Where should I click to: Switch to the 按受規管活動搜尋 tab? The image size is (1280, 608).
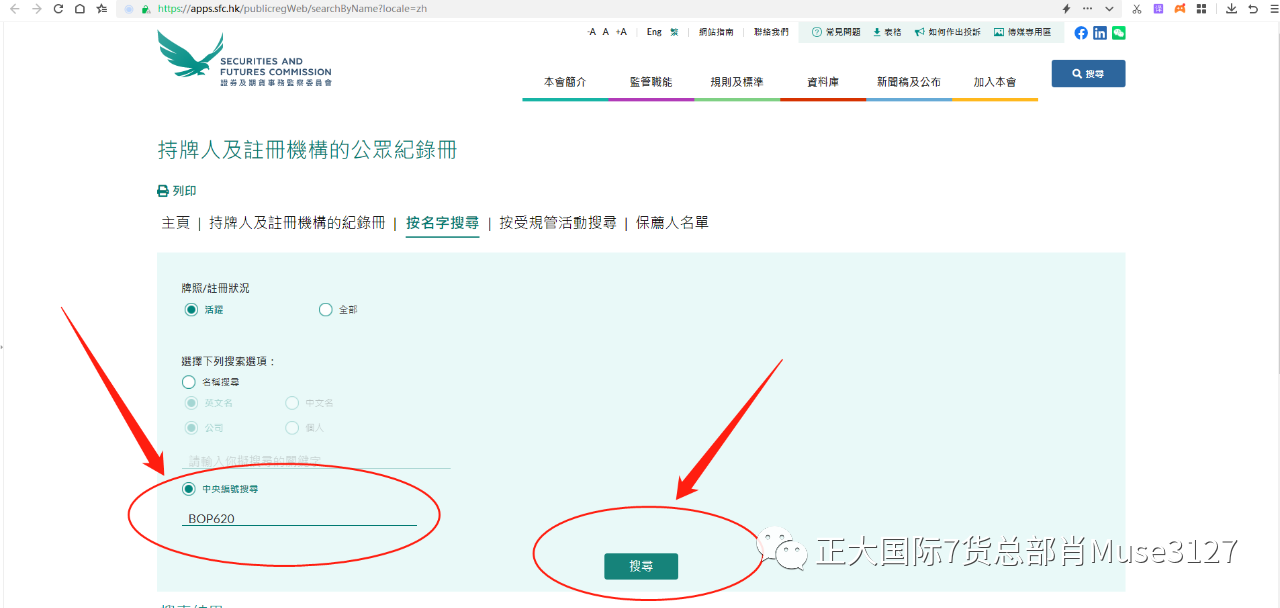(557, 223)
